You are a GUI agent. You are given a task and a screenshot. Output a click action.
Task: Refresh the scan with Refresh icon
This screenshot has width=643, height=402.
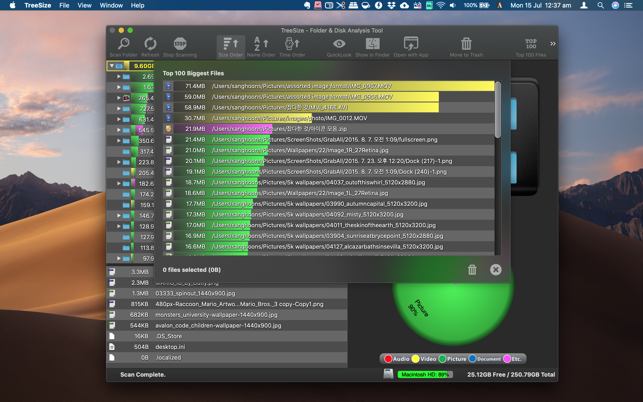click(150, 43)
